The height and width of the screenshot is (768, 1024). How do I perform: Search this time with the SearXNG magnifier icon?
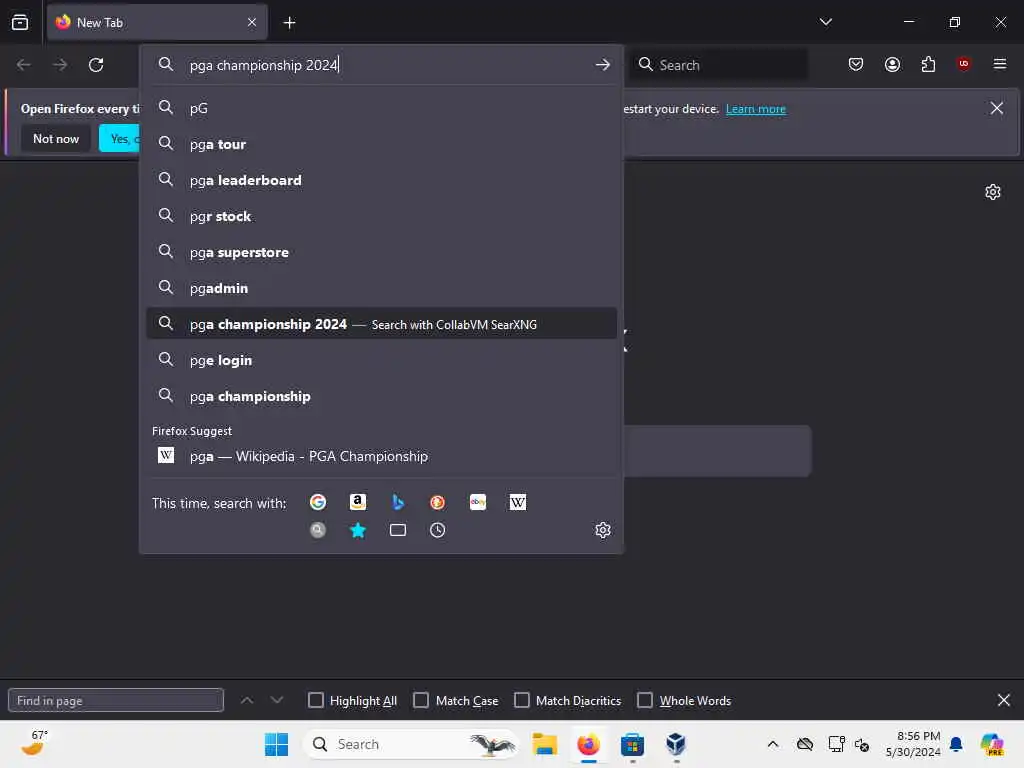[x=318, y=530]
